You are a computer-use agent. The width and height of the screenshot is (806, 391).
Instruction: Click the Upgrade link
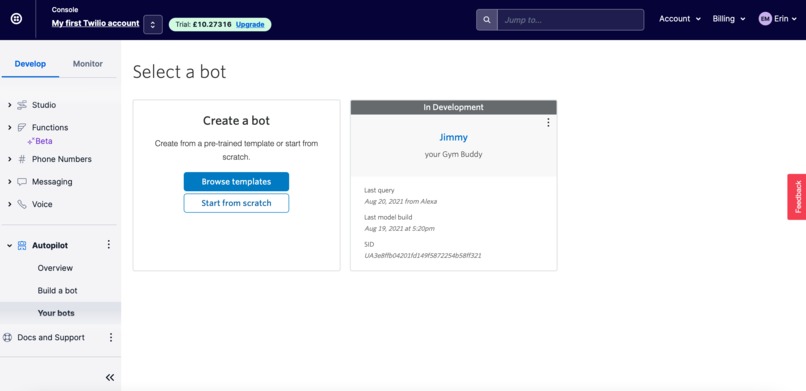pyautogui.click(x=250, y=25)
